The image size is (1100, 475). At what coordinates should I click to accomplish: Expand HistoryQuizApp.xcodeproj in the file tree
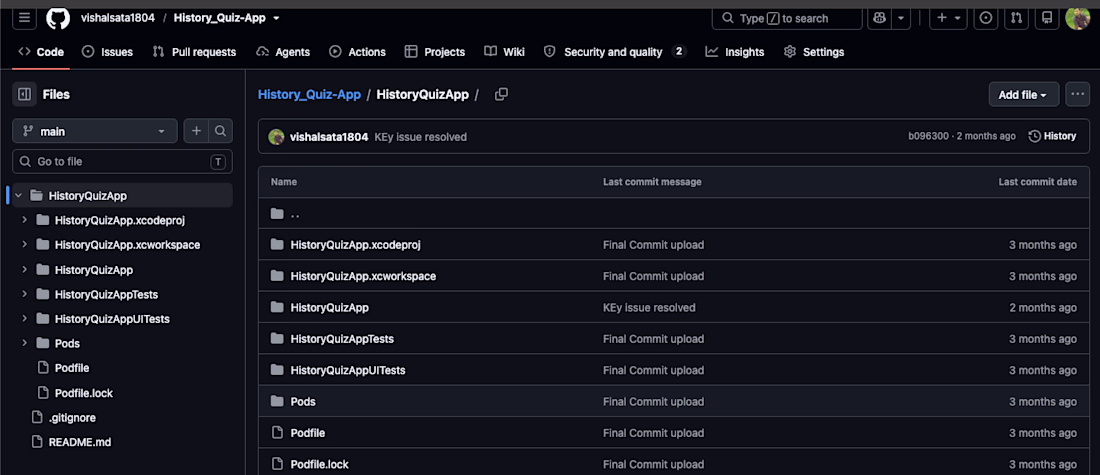coord(25,220)
